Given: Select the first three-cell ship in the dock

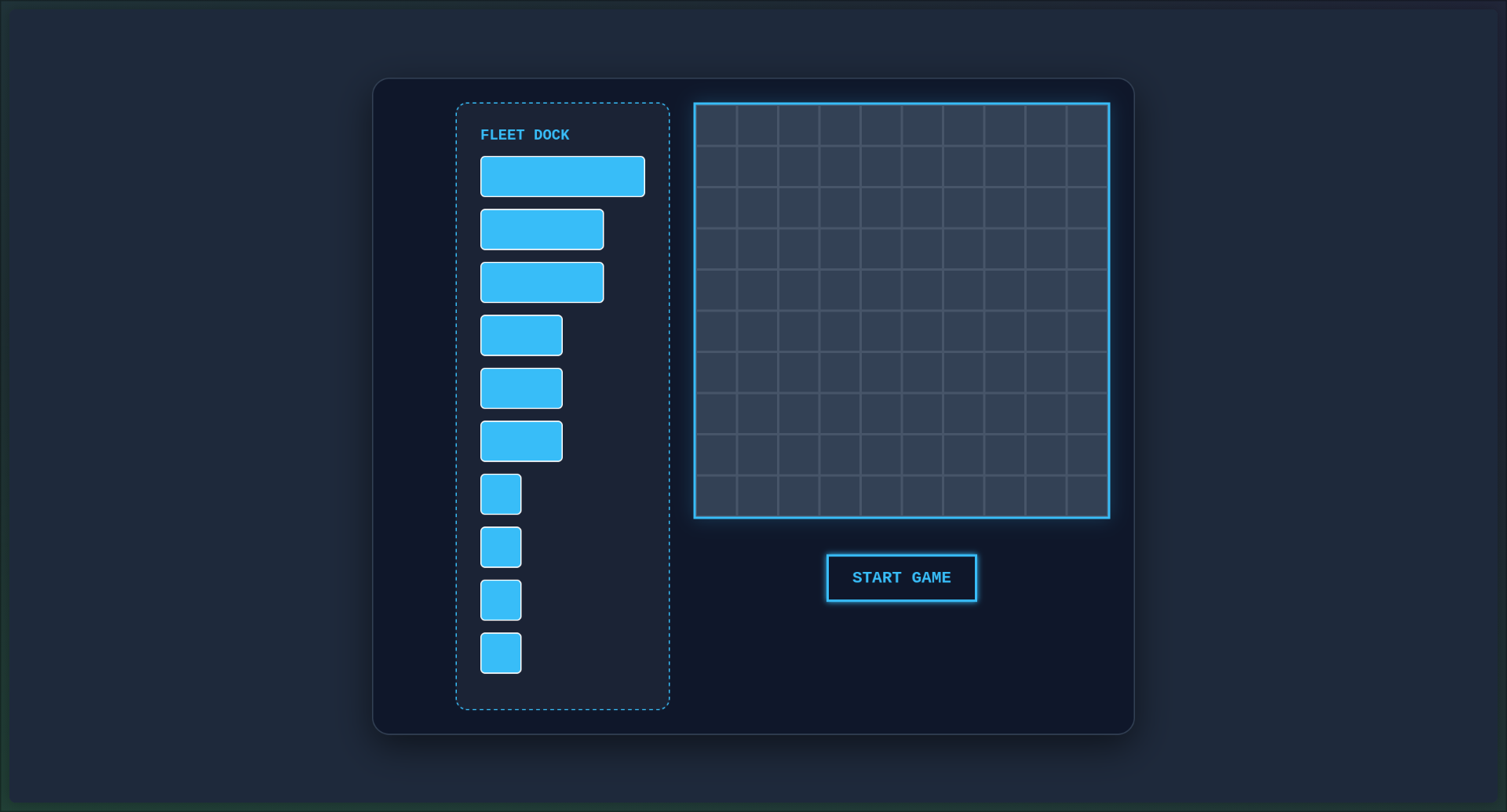Looking at the screenshot, I should pos(542,229).
